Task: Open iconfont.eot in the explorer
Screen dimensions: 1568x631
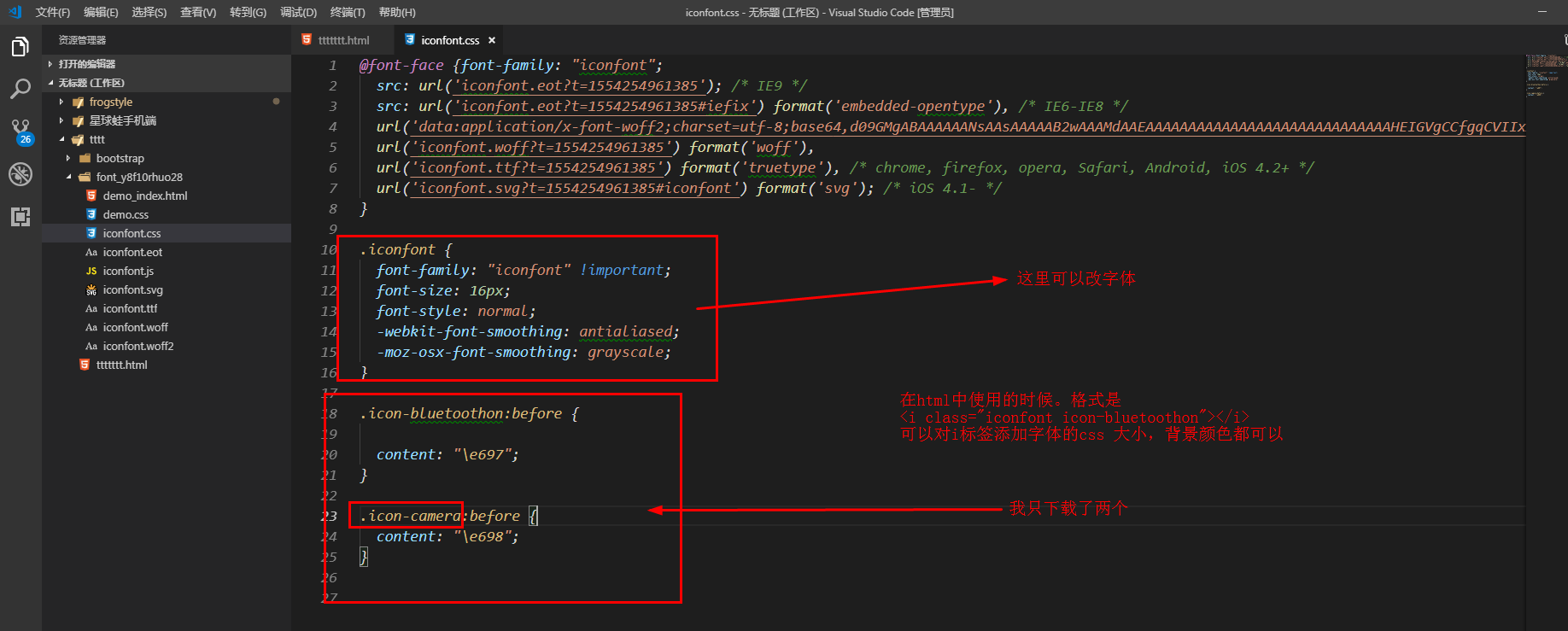Action: pyautogui.click(x=167, y=252)
